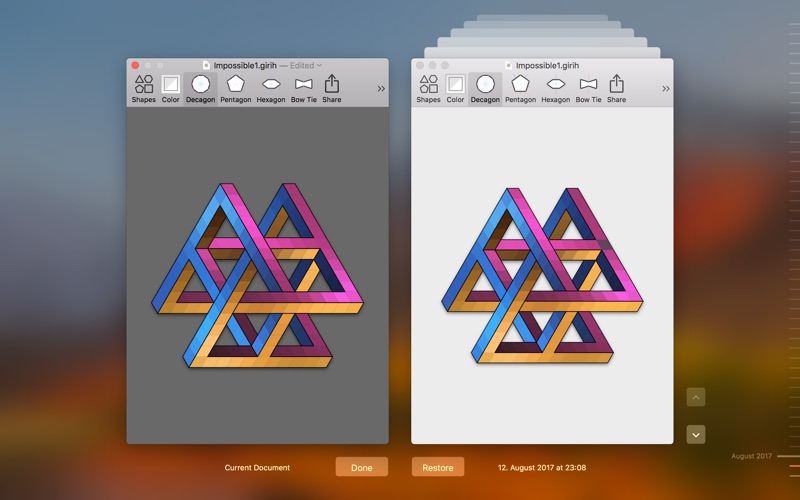
Task: Go to previous version with up arrow
Action: tap(696, 397)
